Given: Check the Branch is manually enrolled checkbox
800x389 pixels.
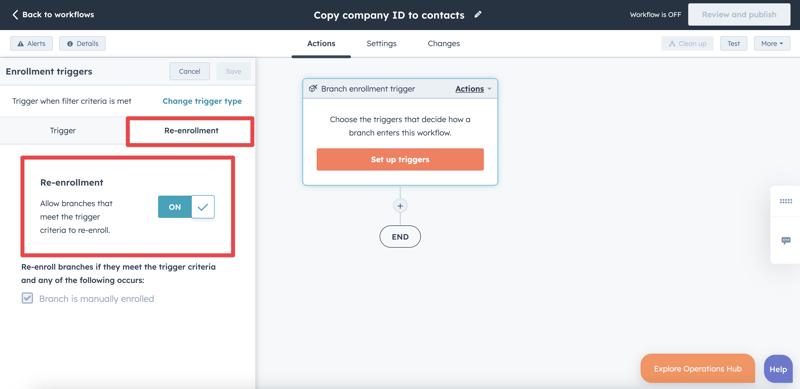Looking at the screenshot, I should tap(27, 298).
